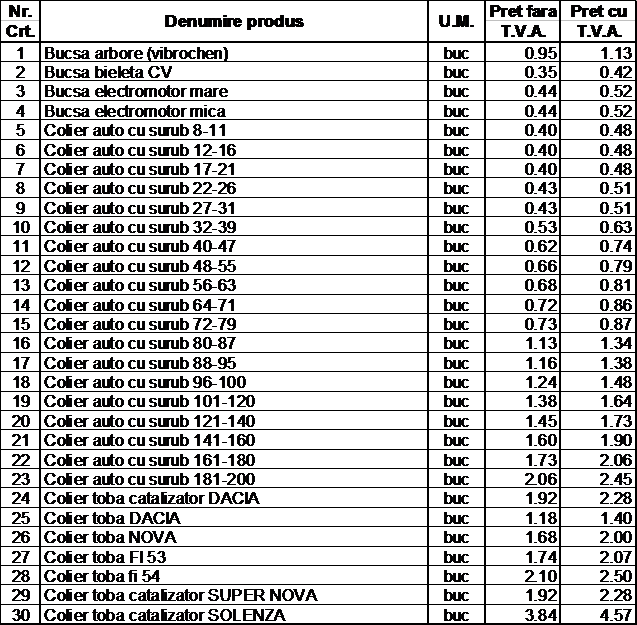
Task: Click 'Colier auto cu surub 141-160'
Action: pyautogui.click(x=150, y=441)
